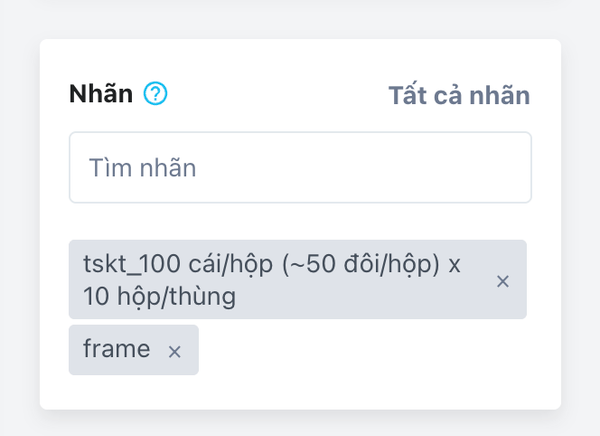600x436 pixels.
Task: Delete the 10 hộp/thùng tag using its x
Action: [503, 282]
